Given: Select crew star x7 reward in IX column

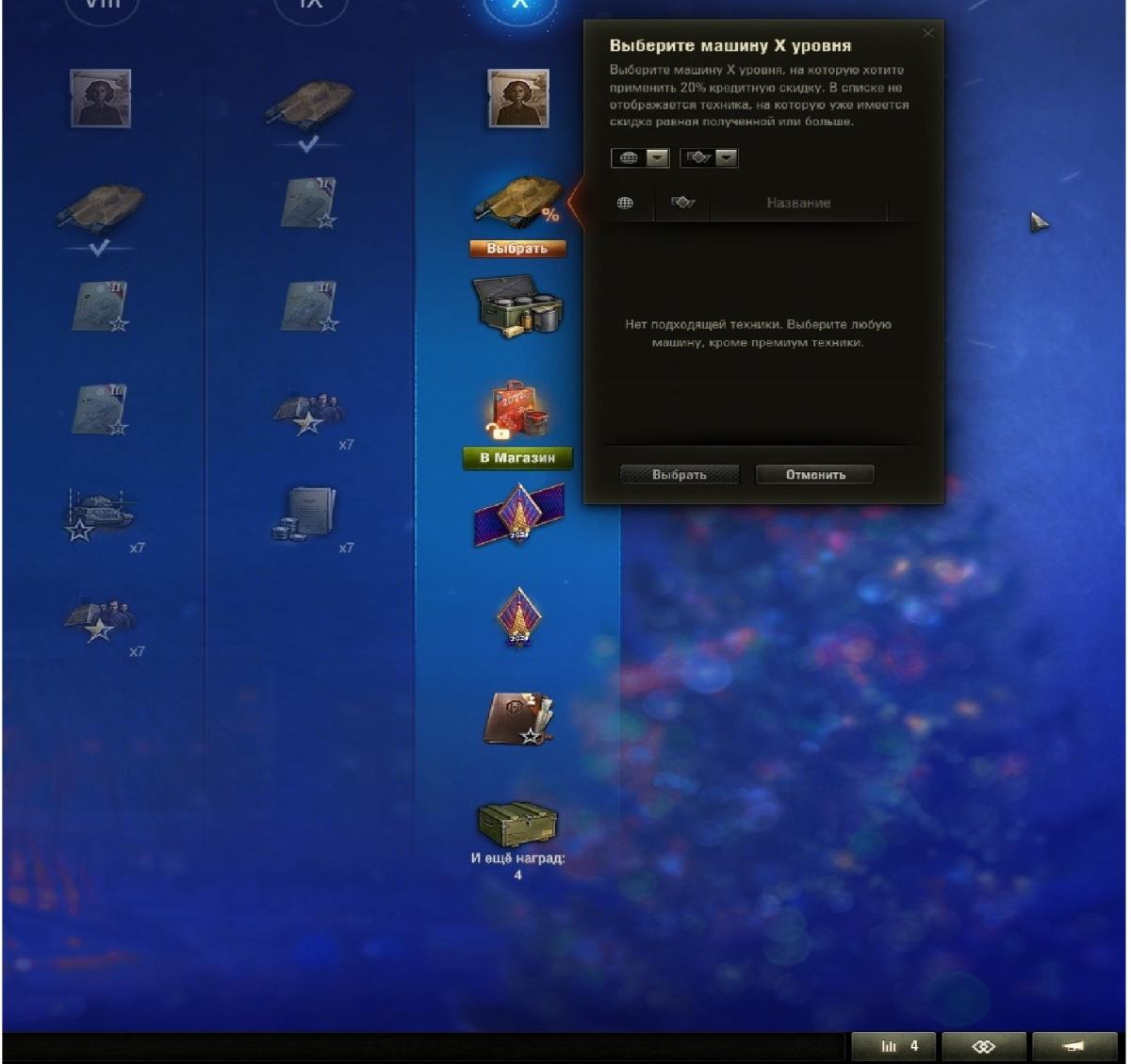Looking at the screenshot, I should tap(309, 412).
